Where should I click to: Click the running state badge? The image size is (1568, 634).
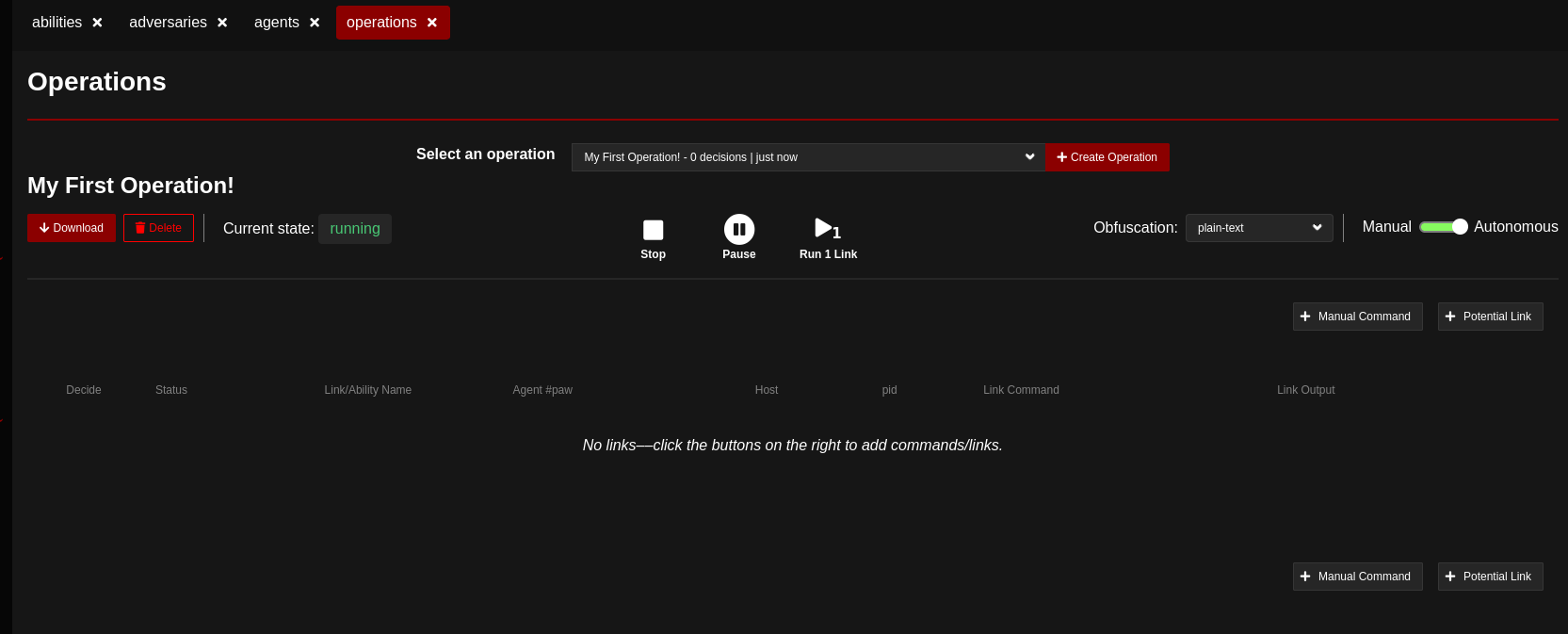point(355,229)
